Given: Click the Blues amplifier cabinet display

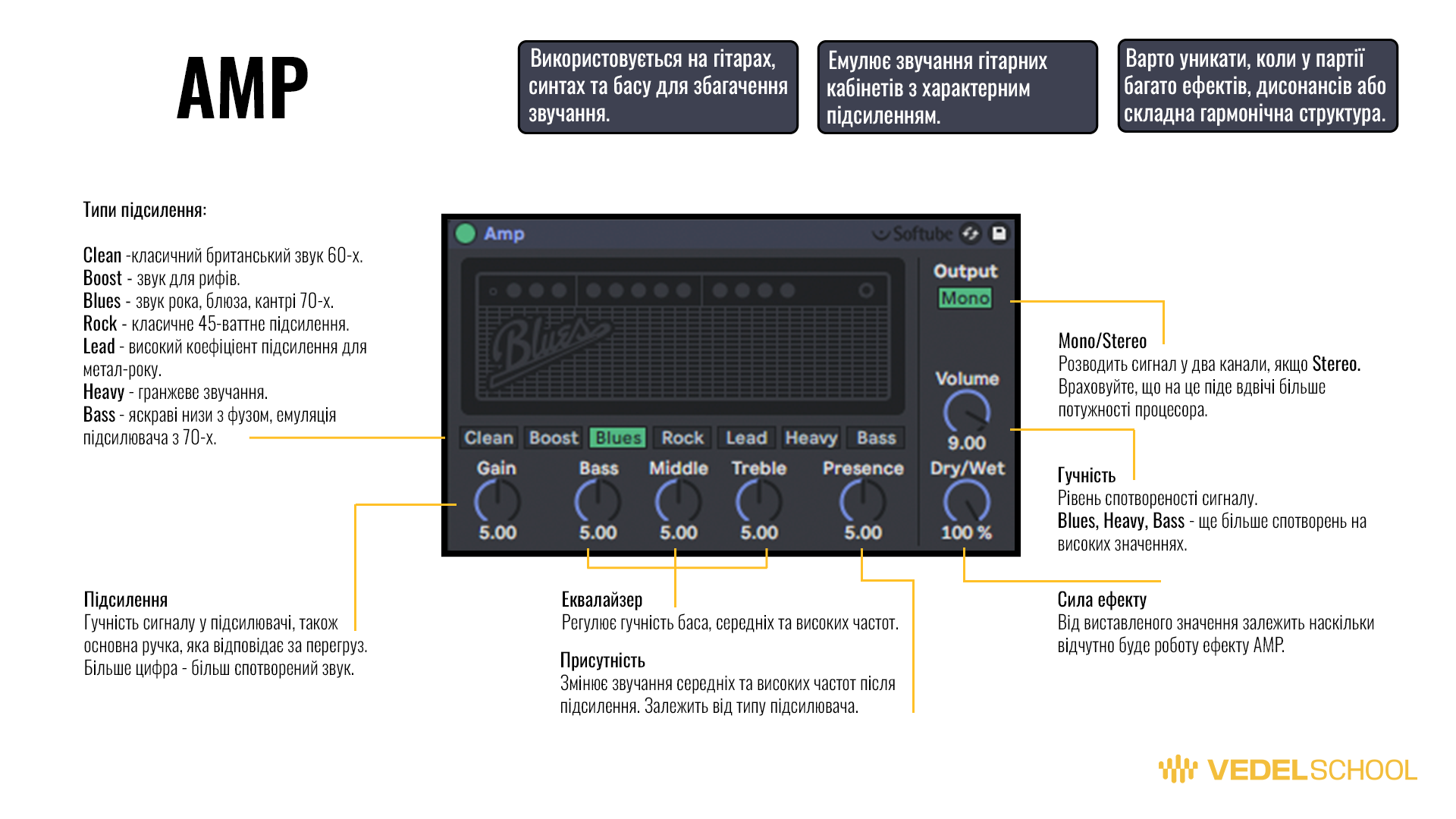Looking at the screenshot, I should (x=682, y=337).
